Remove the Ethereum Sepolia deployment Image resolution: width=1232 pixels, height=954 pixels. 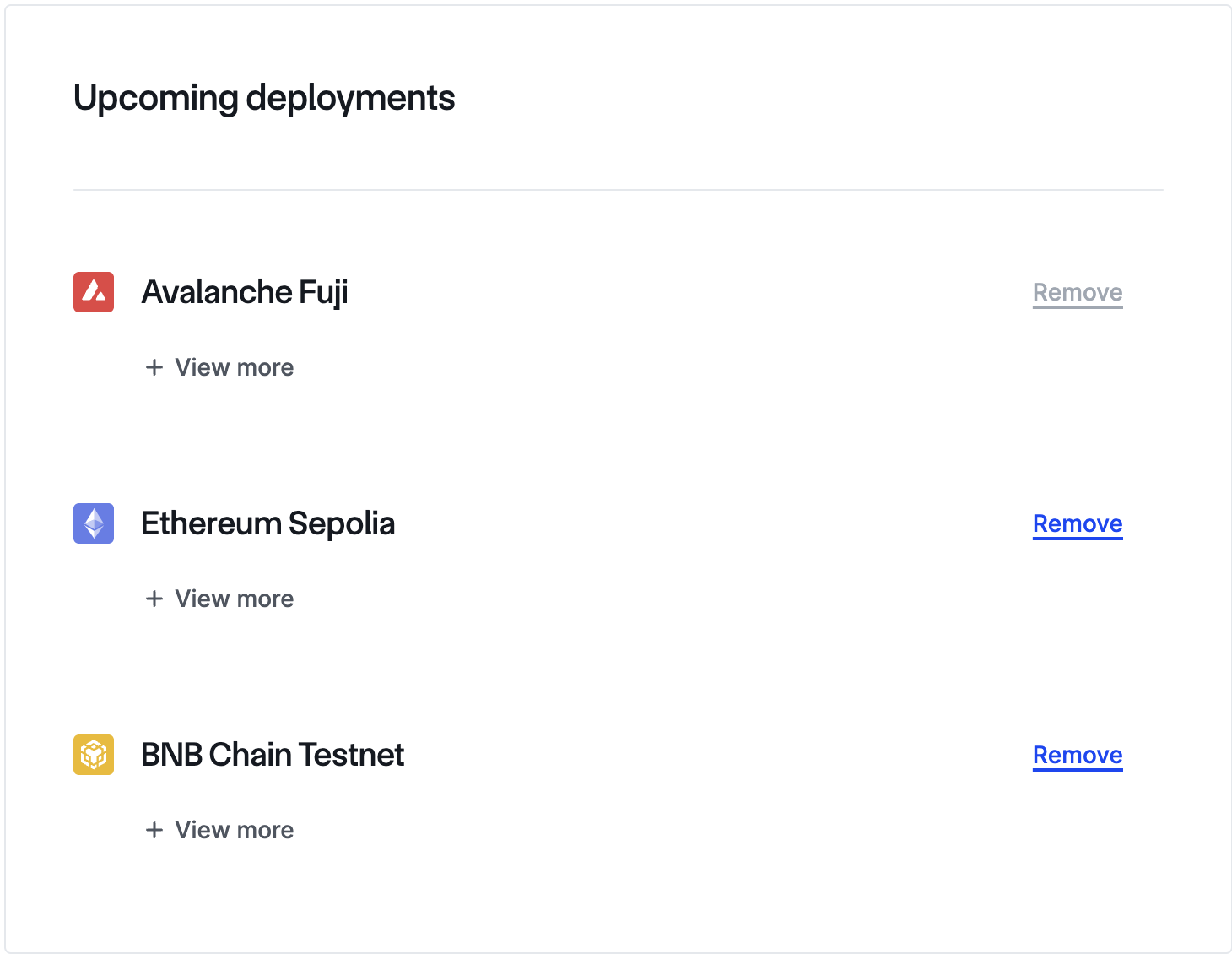point(1077,523)
